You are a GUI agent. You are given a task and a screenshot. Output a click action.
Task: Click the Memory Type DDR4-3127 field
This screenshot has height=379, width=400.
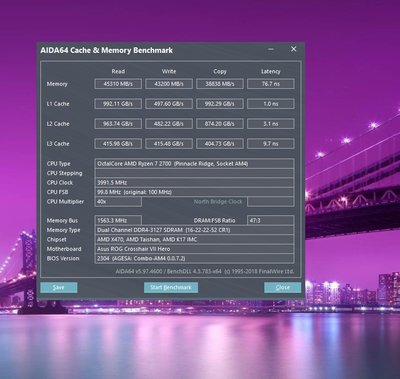pos(194,230)
